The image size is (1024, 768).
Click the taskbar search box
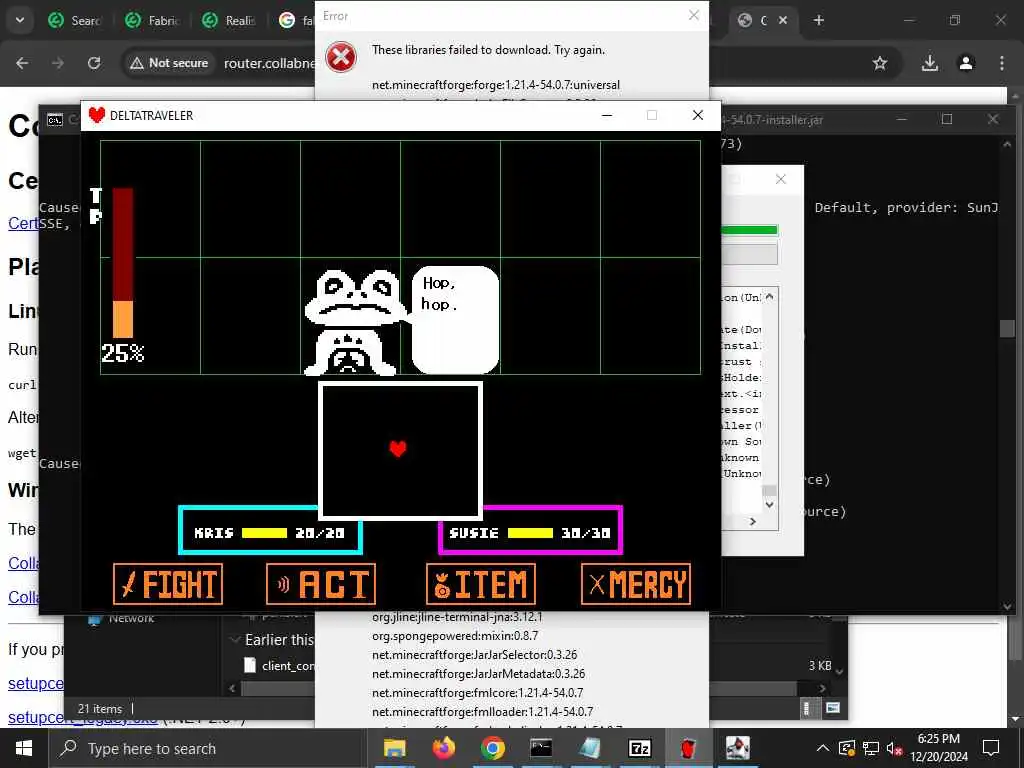pos(208,748)
